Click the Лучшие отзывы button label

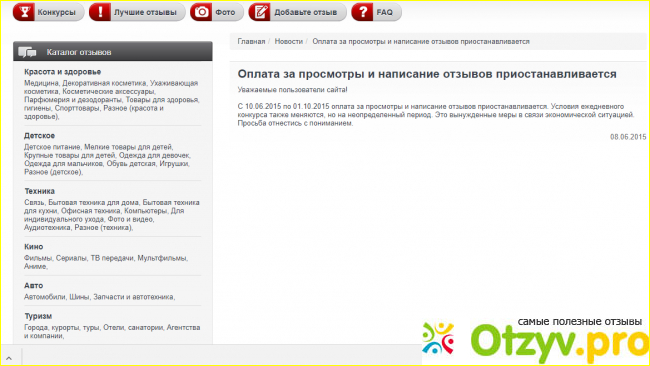145,12
